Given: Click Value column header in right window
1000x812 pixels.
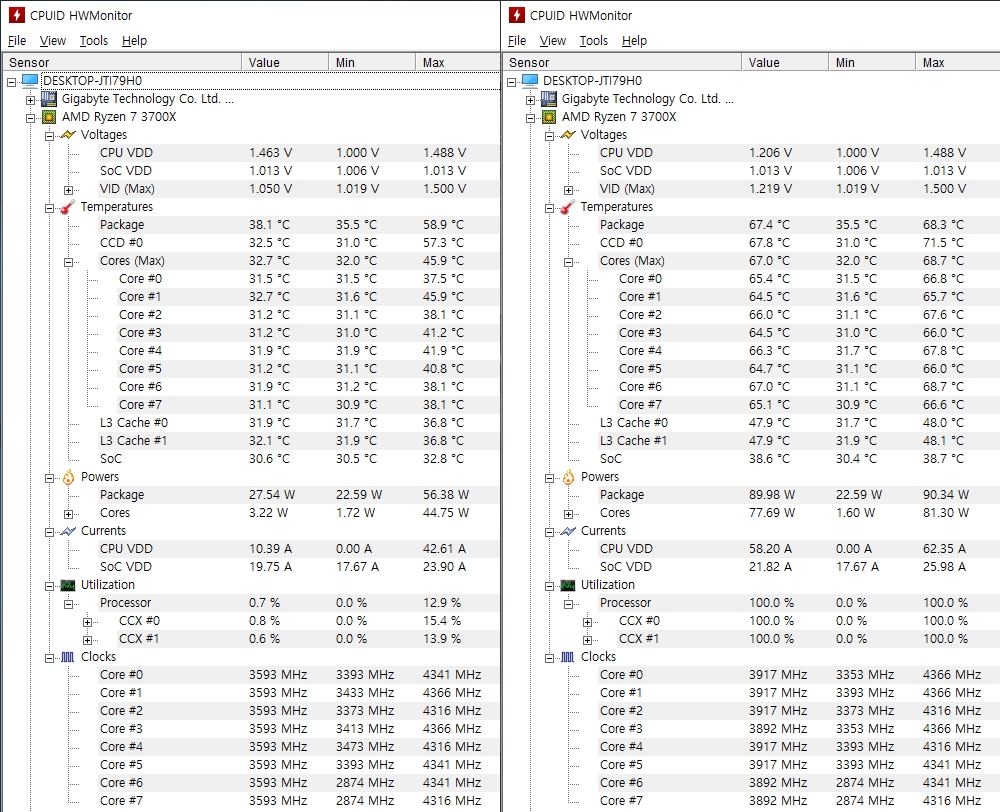Looking at the screenshot, I should (x=785, y=63).
